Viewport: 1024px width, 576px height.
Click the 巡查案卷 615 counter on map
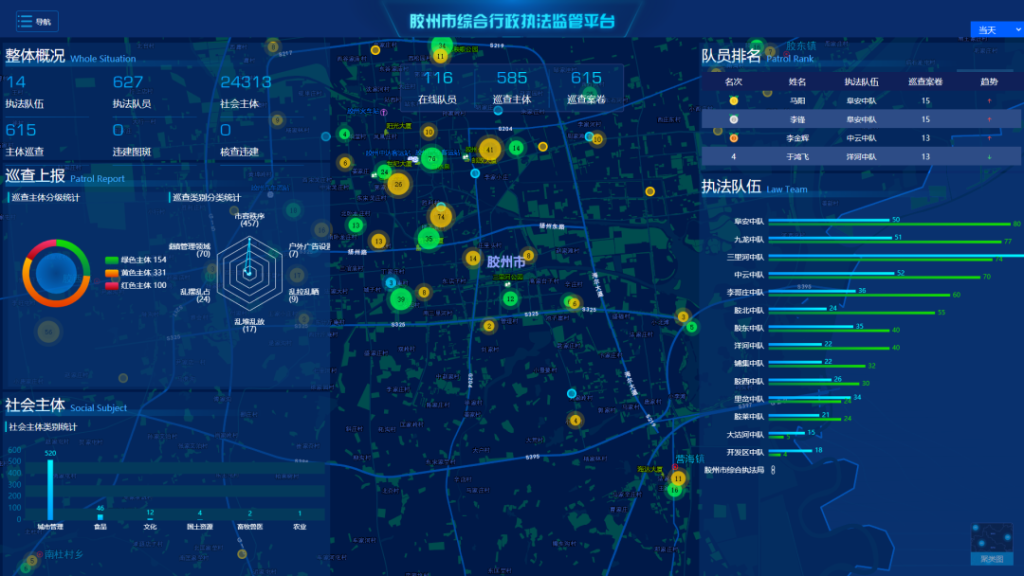[586, 88]
